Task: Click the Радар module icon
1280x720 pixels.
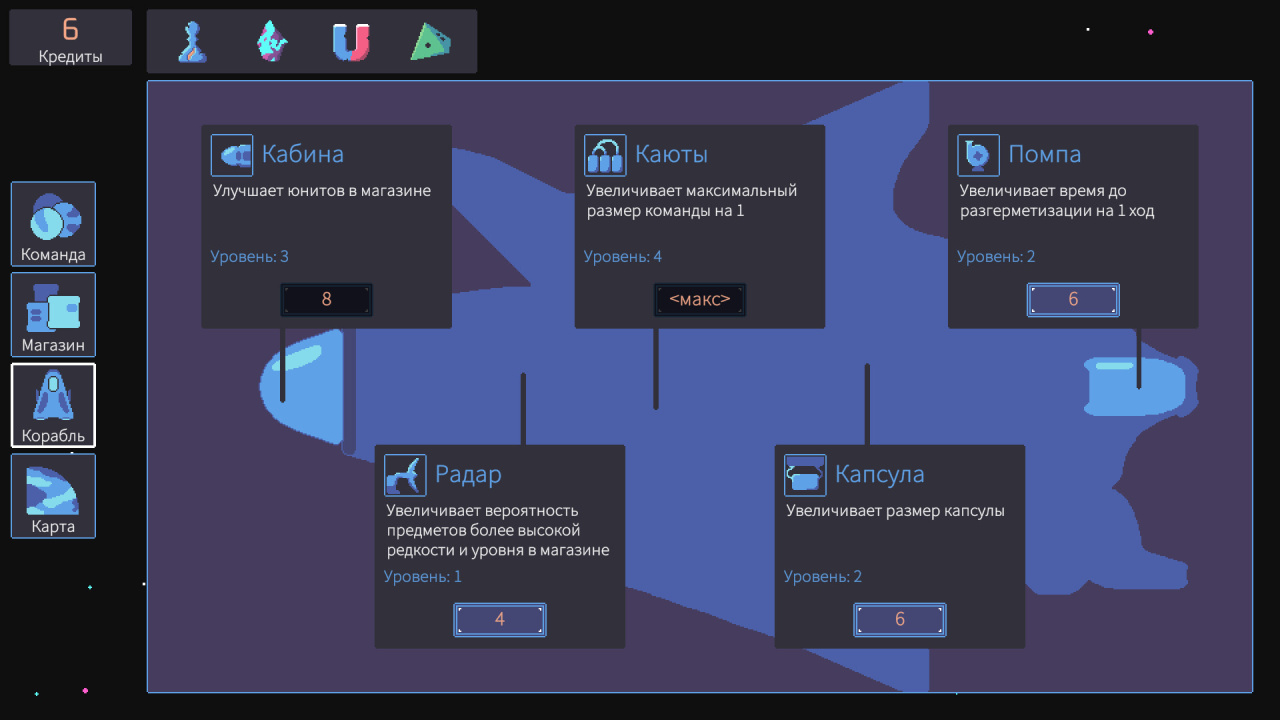Action: pyautogui.click(x=405, y=475)
